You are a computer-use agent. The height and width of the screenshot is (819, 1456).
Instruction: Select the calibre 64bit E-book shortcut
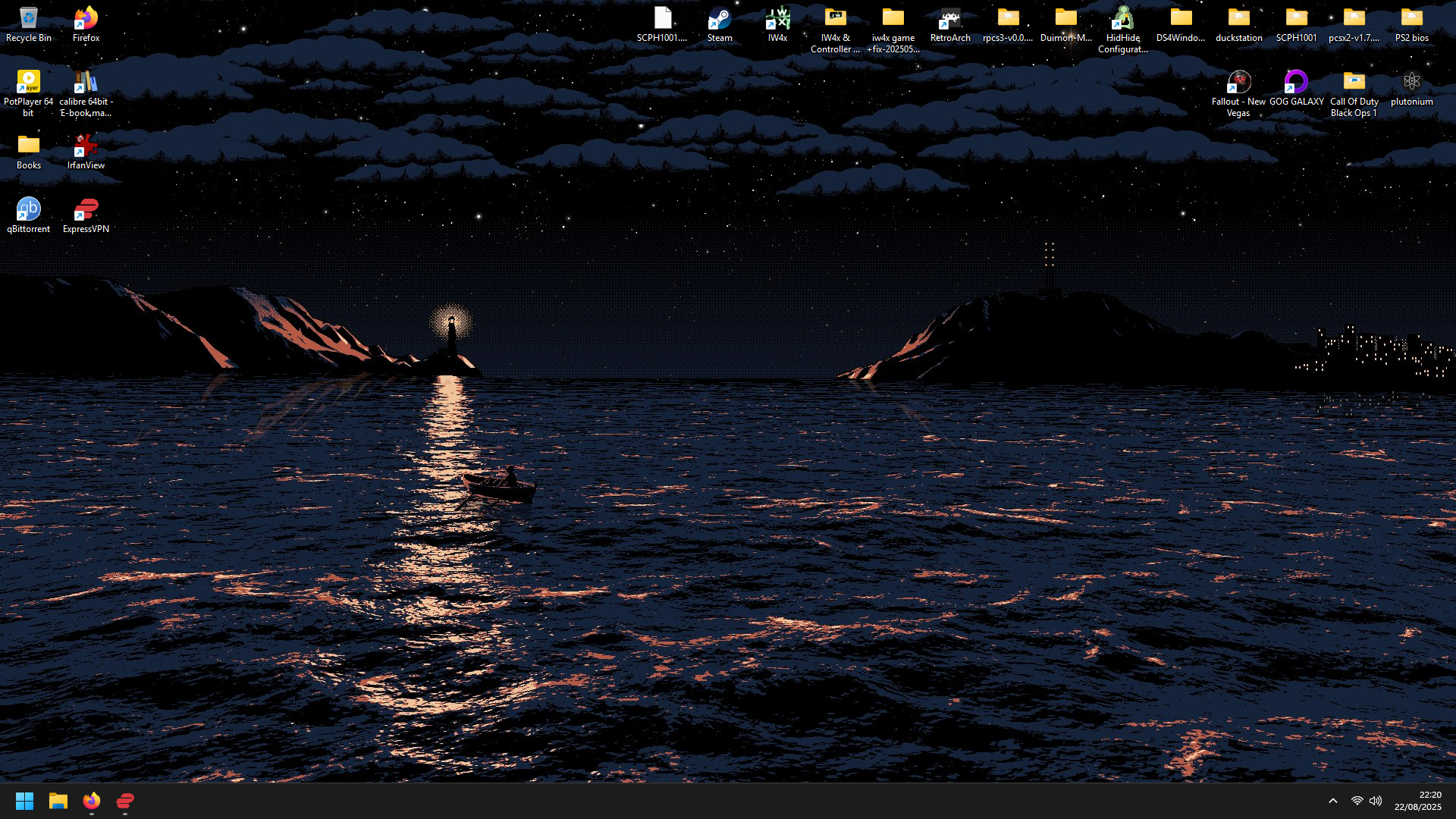tap(86, 83)
